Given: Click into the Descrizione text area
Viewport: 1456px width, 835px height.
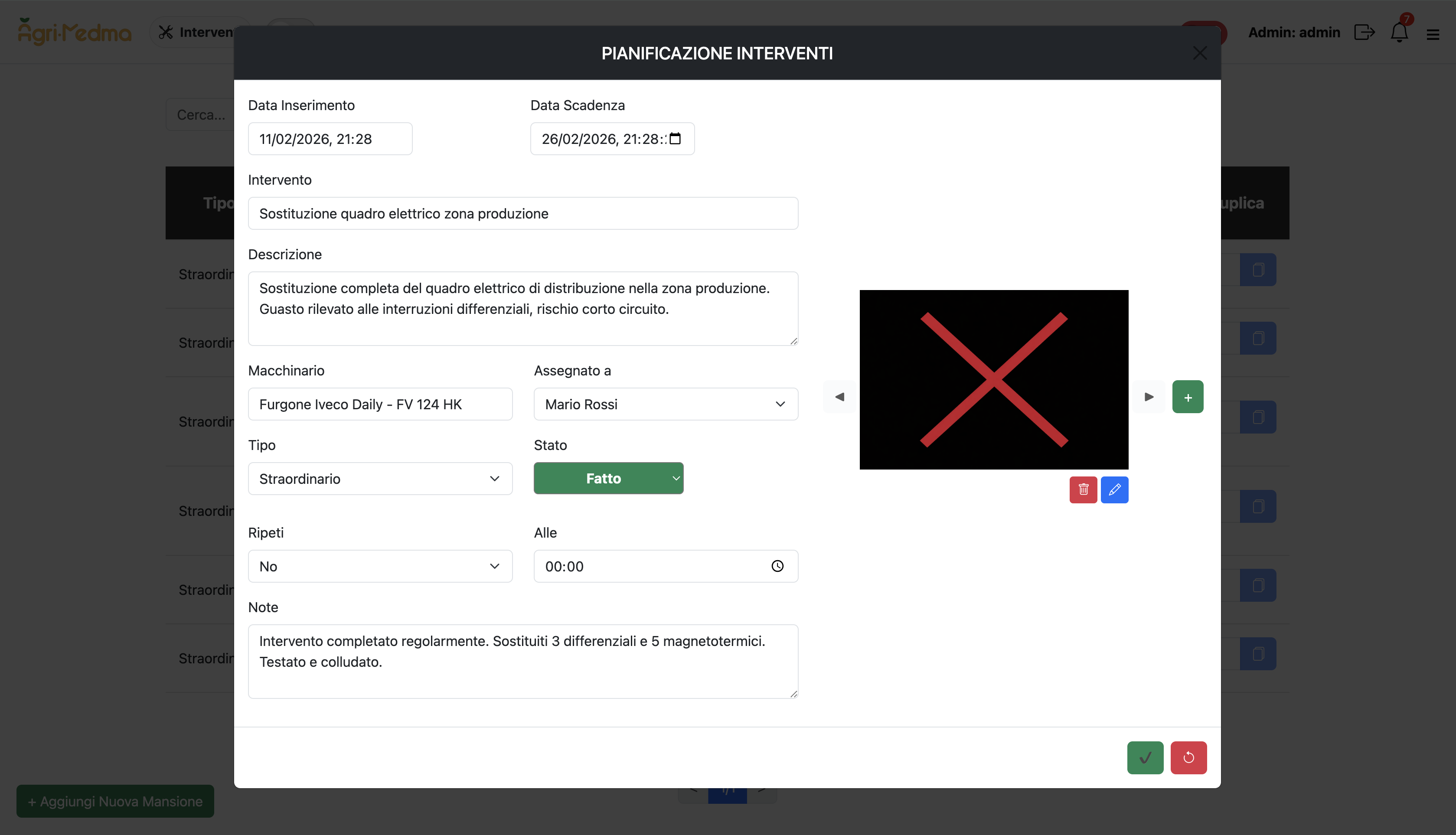Looking at the screenshot, I should pyautogui.click(x=523, y=309).
